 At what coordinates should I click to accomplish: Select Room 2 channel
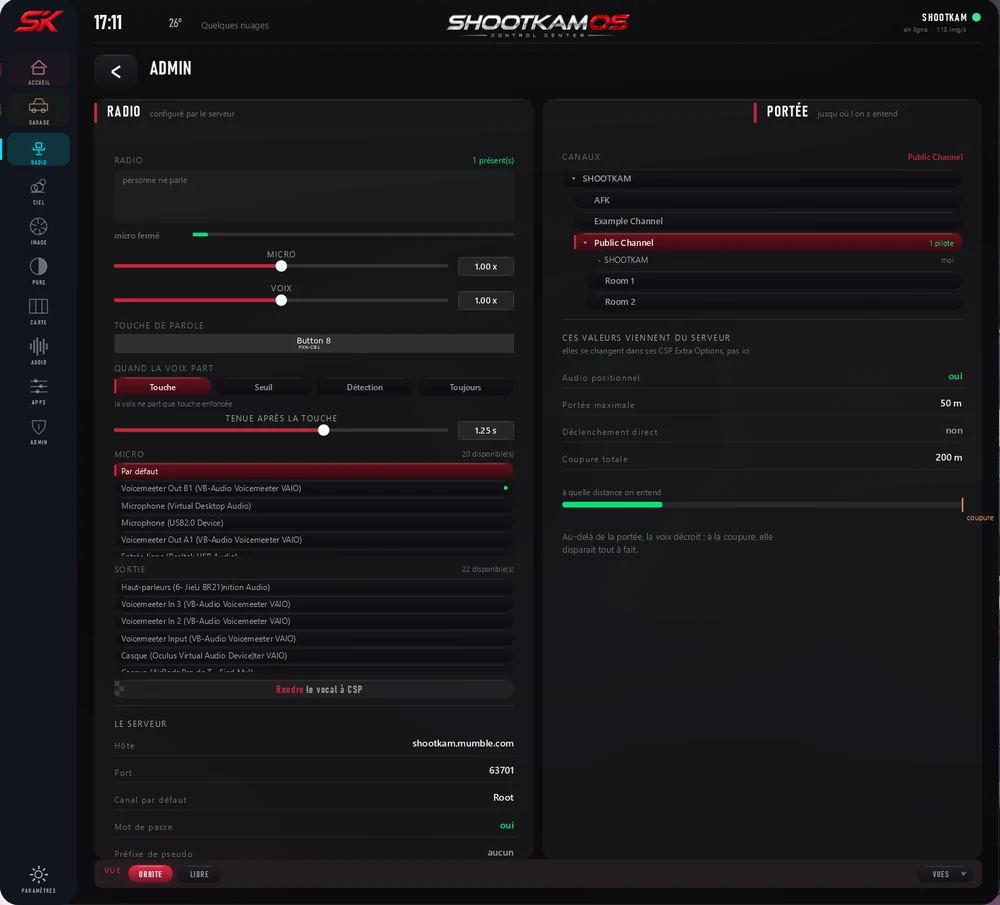point(772,302)
